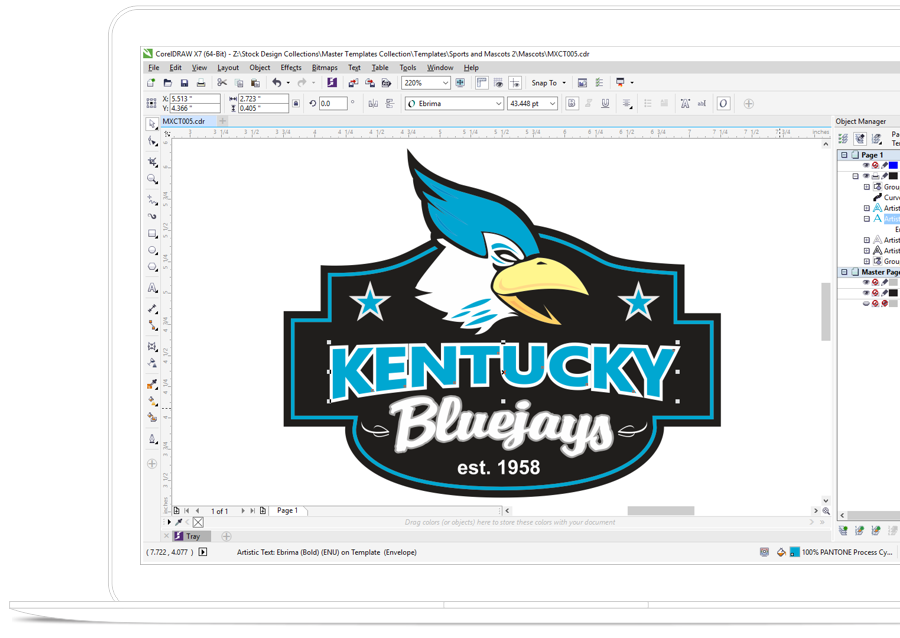Hide Page 1 layer via its eye toggle
Screen dimensions: 900x638
(867, 165)
